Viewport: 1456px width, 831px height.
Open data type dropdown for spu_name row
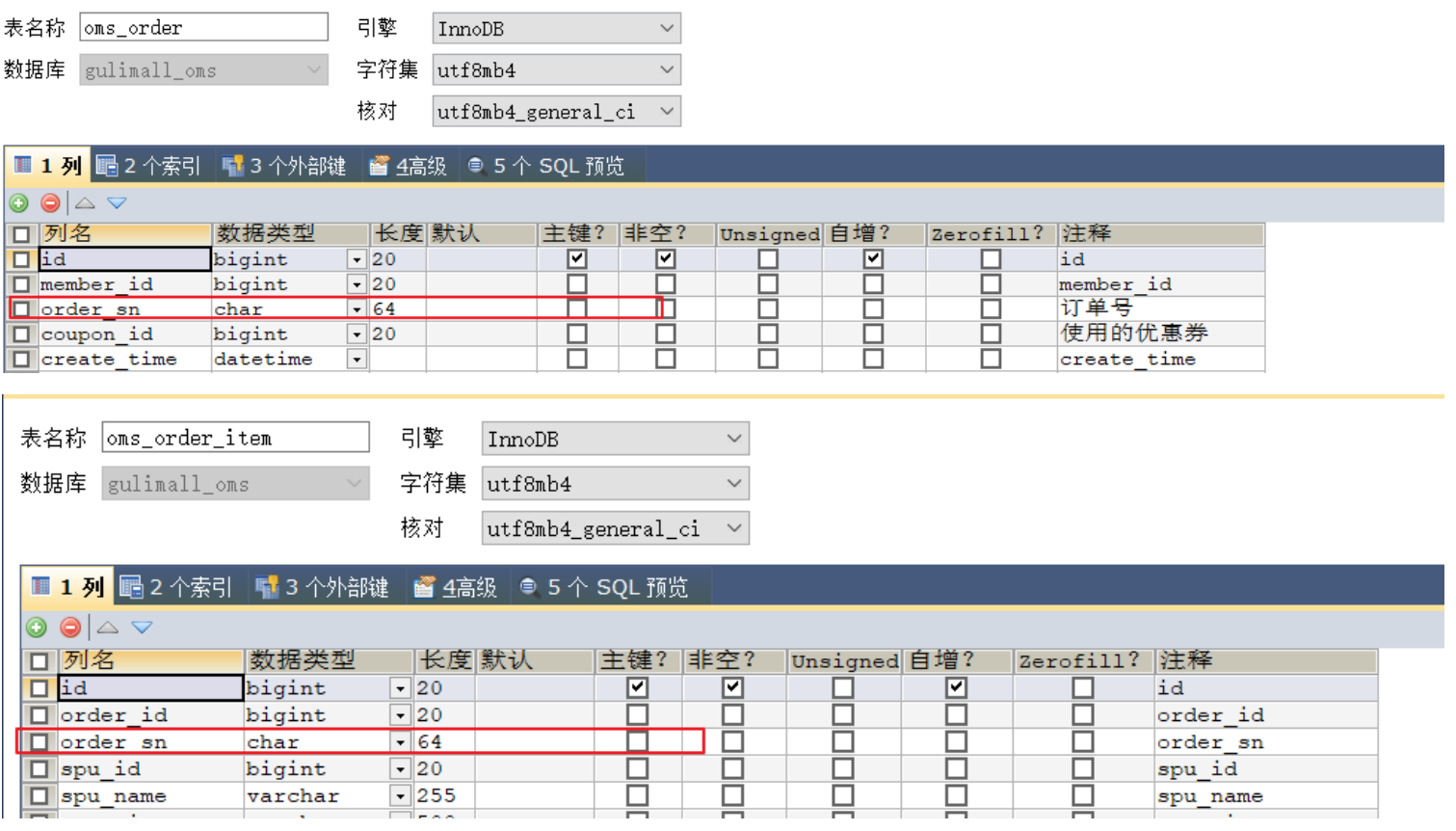(x=400, y=796)
